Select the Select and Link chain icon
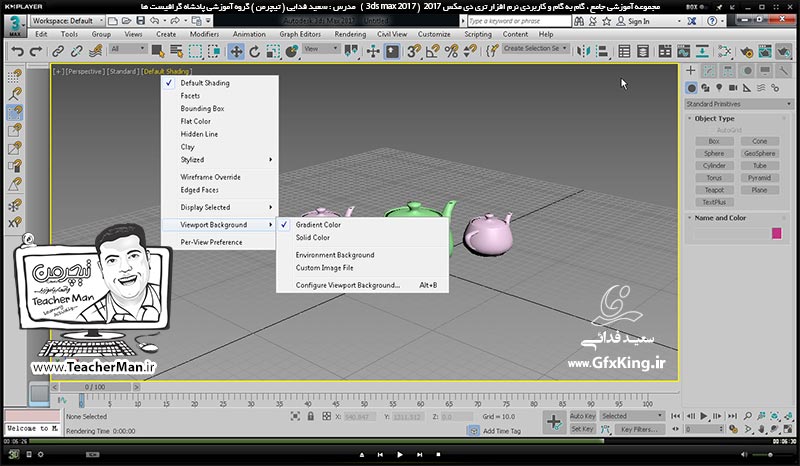 pyautogui.click(x=58, y=52)
